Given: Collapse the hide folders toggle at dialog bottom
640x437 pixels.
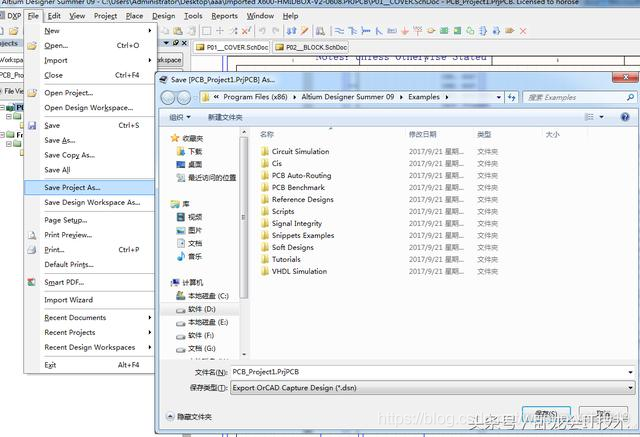Looking at the screenshot, I should tap(189, 417).
